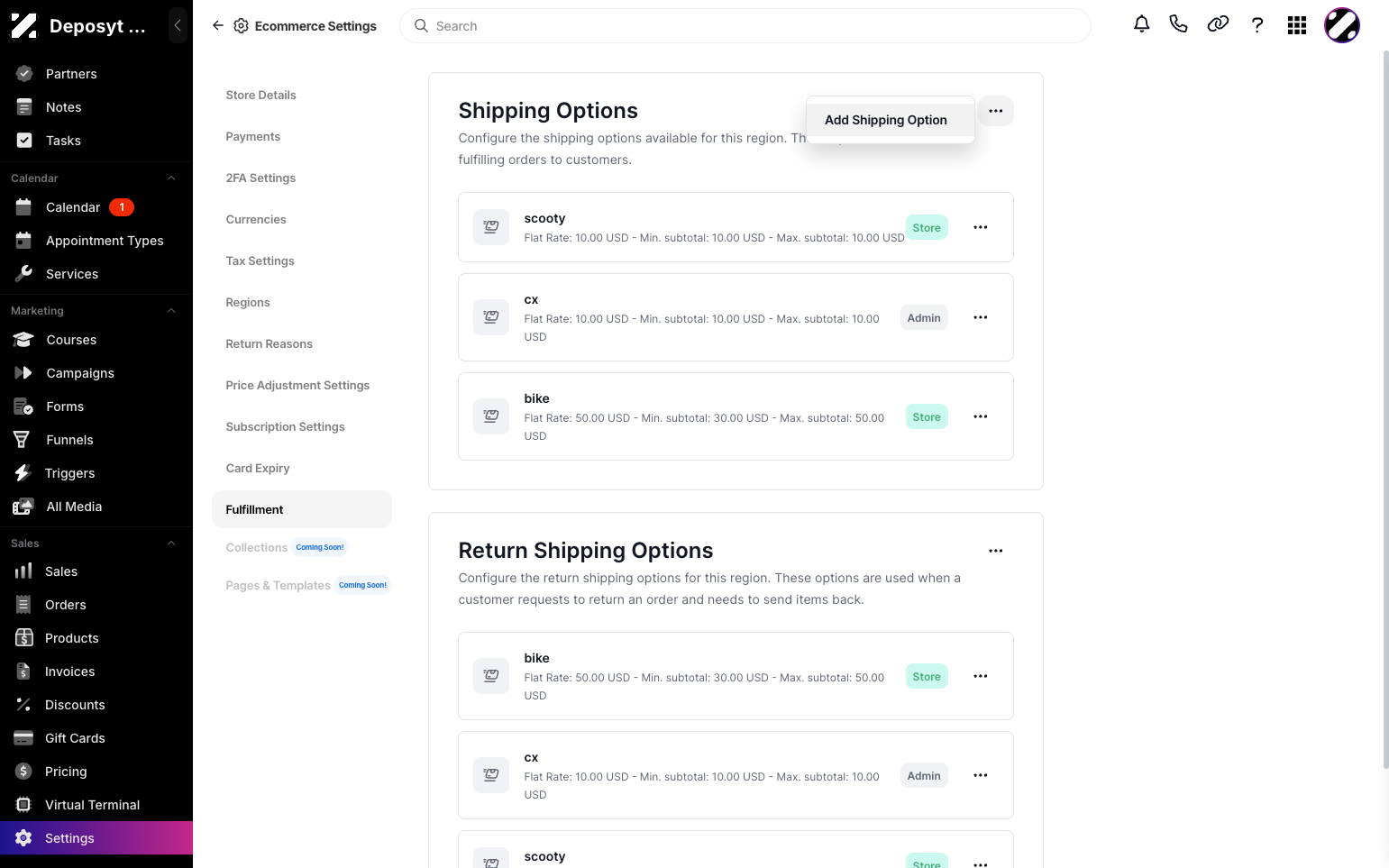Viewport: 1389px width, 868px height.
Task: Click the Search input field
Action: 745,26
